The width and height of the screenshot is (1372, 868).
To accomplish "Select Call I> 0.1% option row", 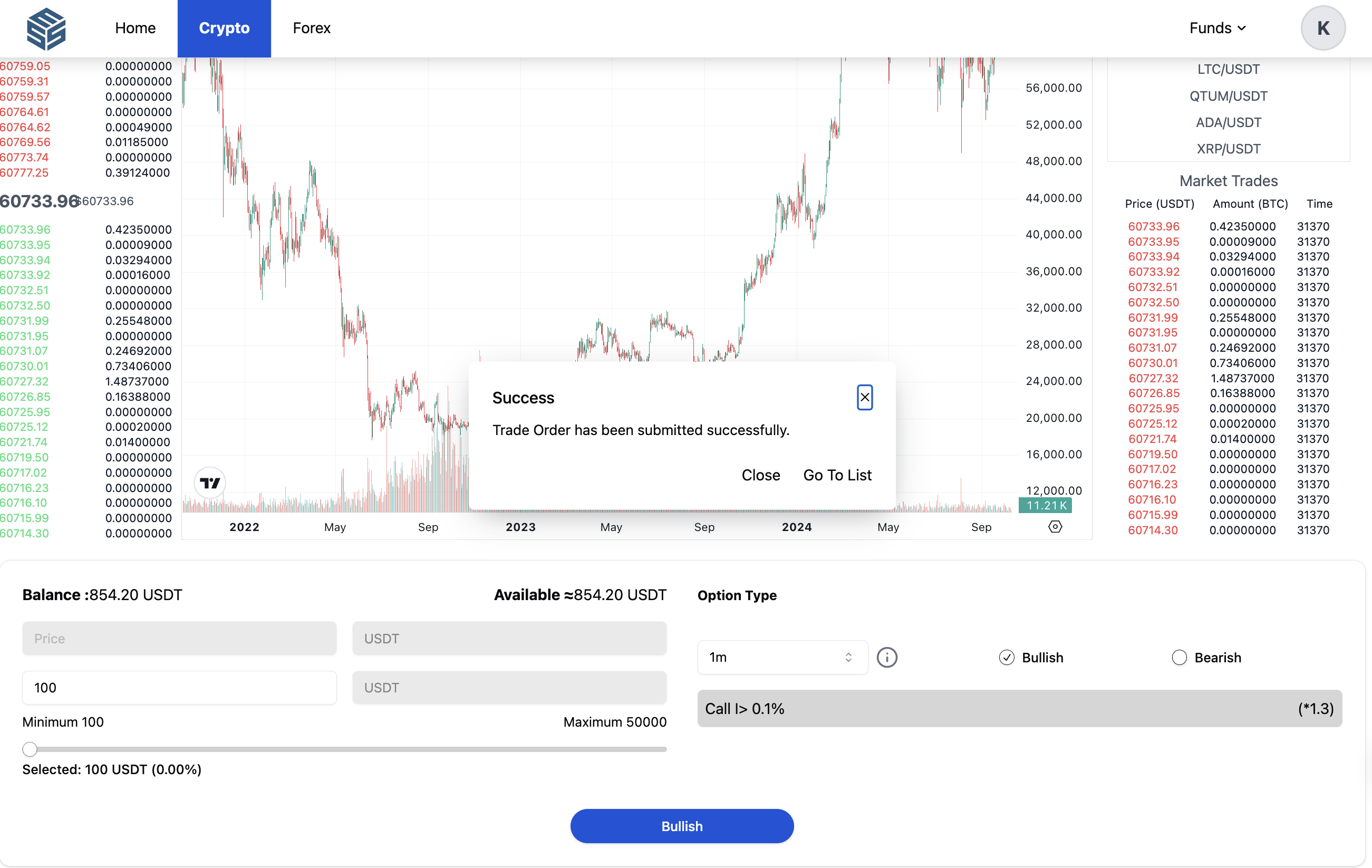I will [x=1019, y=708].
